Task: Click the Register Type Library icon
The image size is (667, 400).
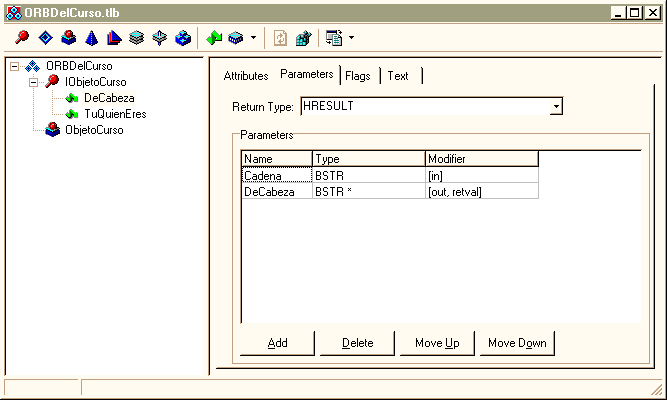Action: [303, 38]
